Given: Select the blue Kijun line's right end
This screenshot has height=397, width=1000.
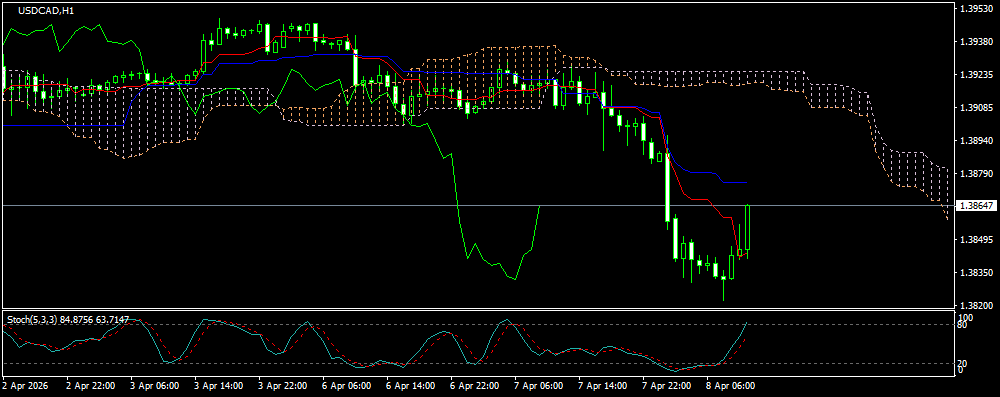Looking at the screenshot, I should [x=746, y=183].
